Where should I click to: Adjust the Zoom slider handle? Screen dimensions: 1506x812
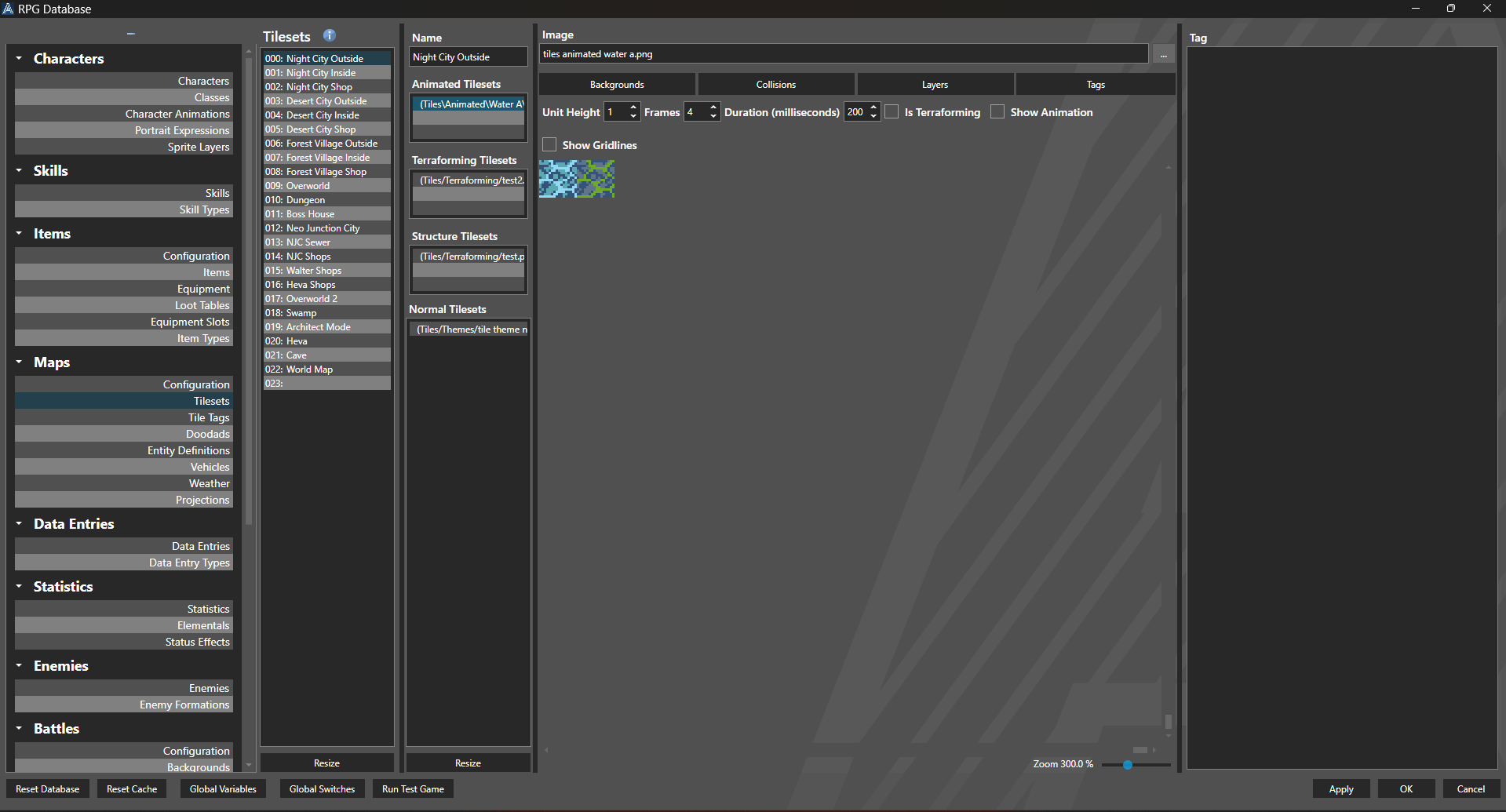1127,764
